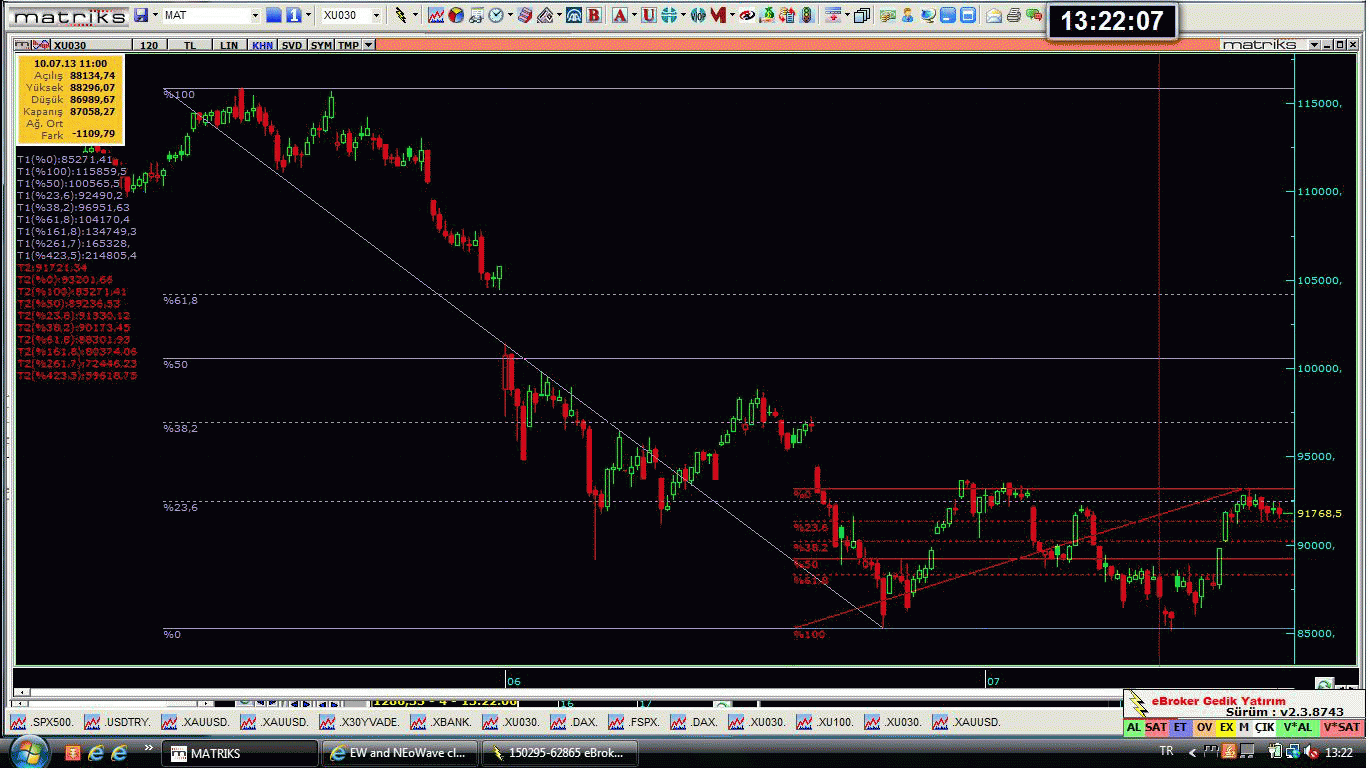1370x770 pixels.
Task: Expand the dropdown arrow after TMP
Action: point(369,45)
